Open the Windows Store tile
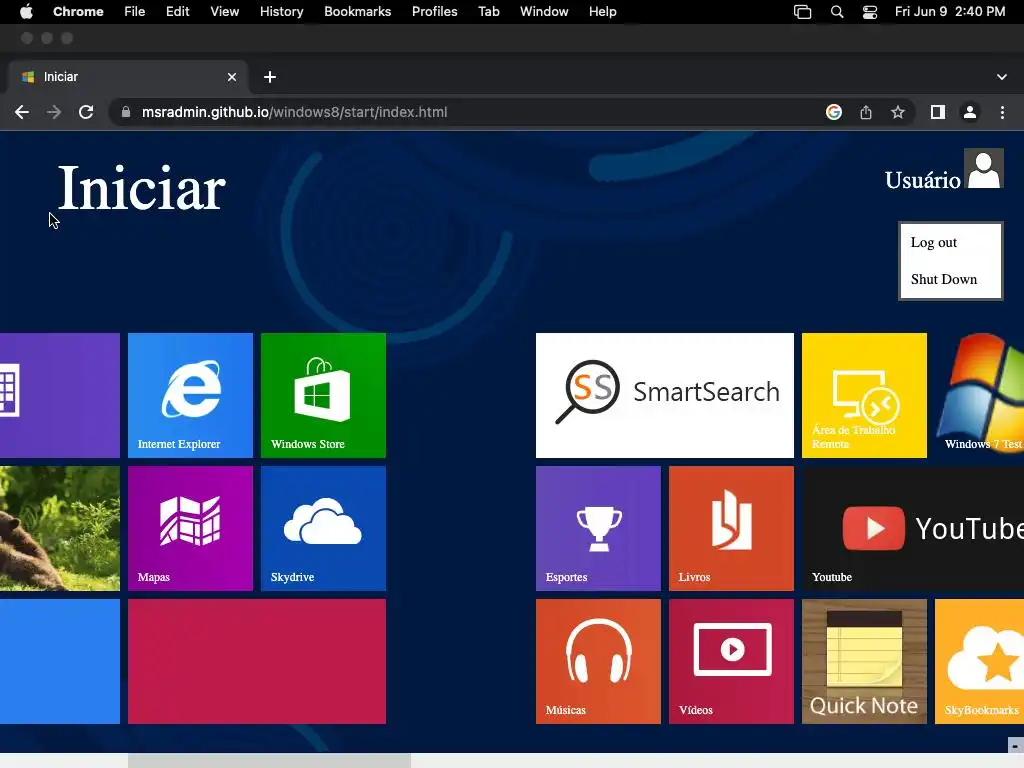This screenshot has width=1024, height=768. click(323, 395)
